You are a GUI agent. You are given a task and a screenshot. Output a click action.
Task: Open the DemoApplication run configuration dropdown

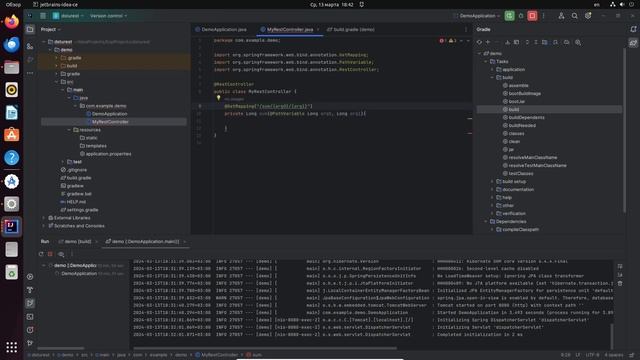[477, 16]
